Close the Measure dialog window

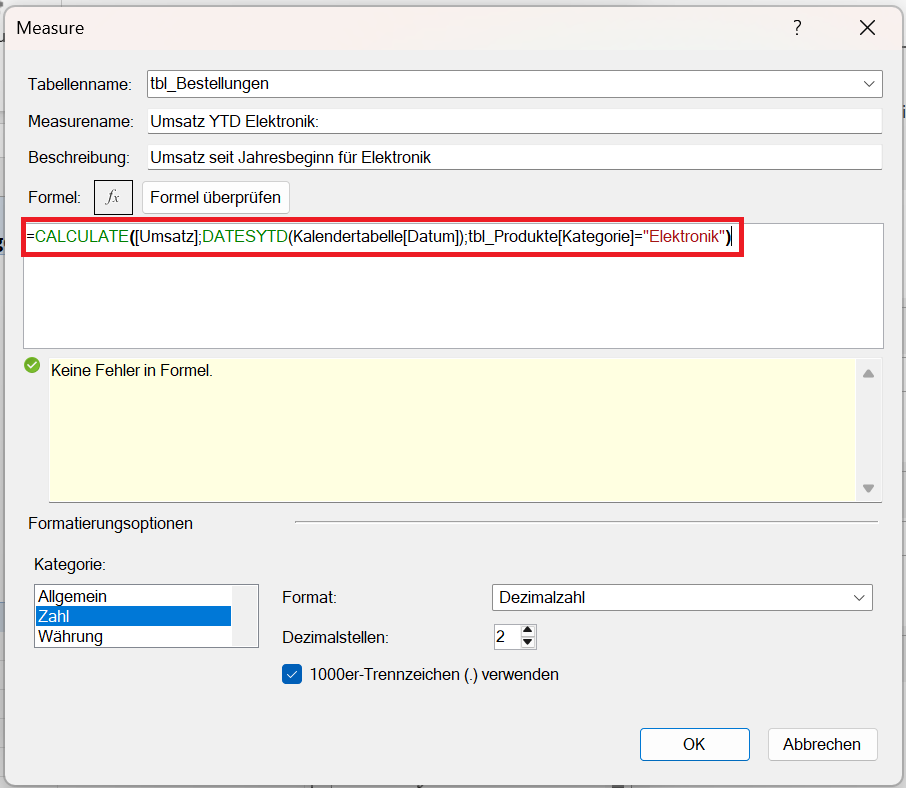(x=866, y=28)
